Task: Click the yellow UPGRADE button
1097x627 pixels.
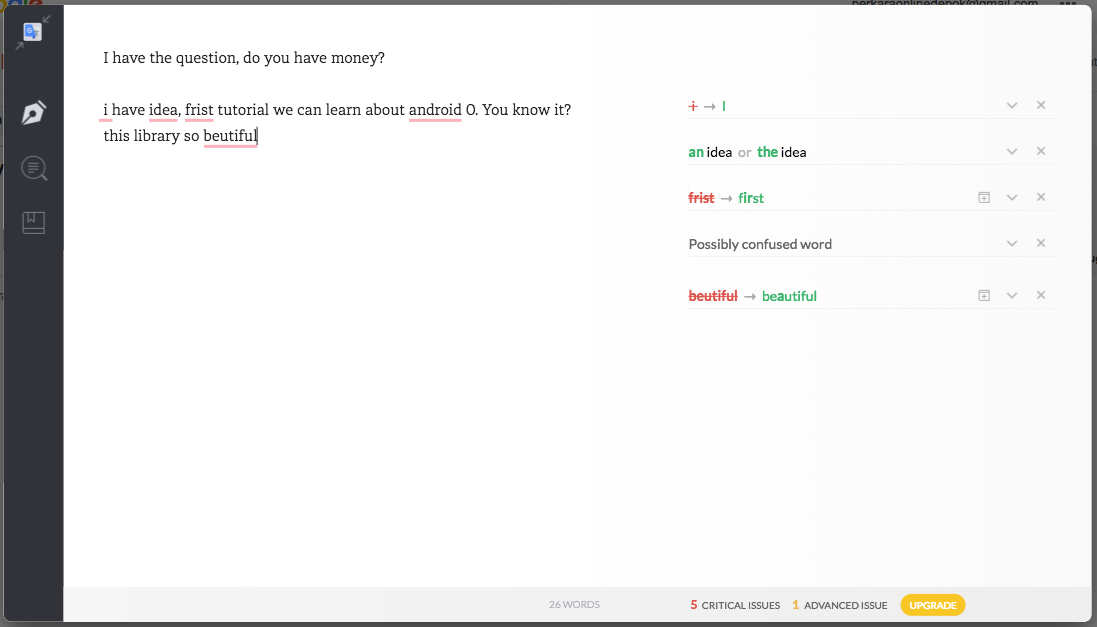Action: point(933,605)
